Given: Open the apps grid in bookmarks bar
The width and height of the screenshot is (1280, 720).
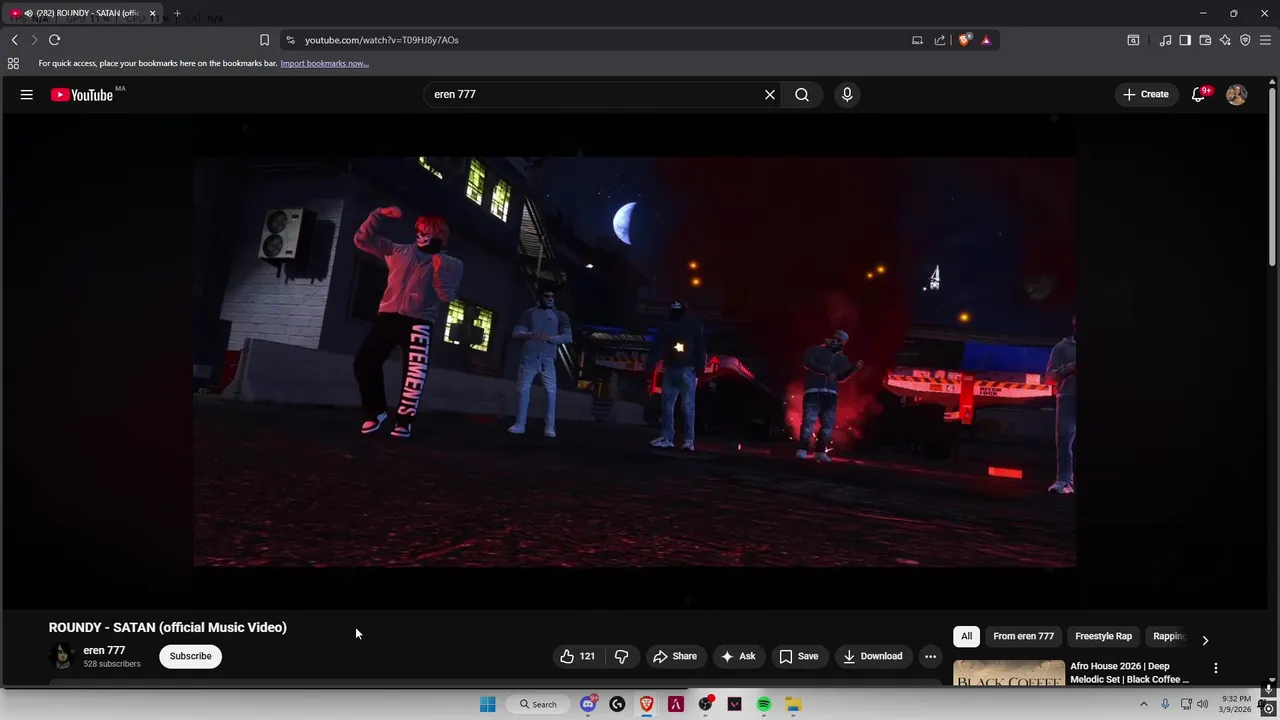Looking at the screenshot, I should pyautogui.click(x=13, y=63).
